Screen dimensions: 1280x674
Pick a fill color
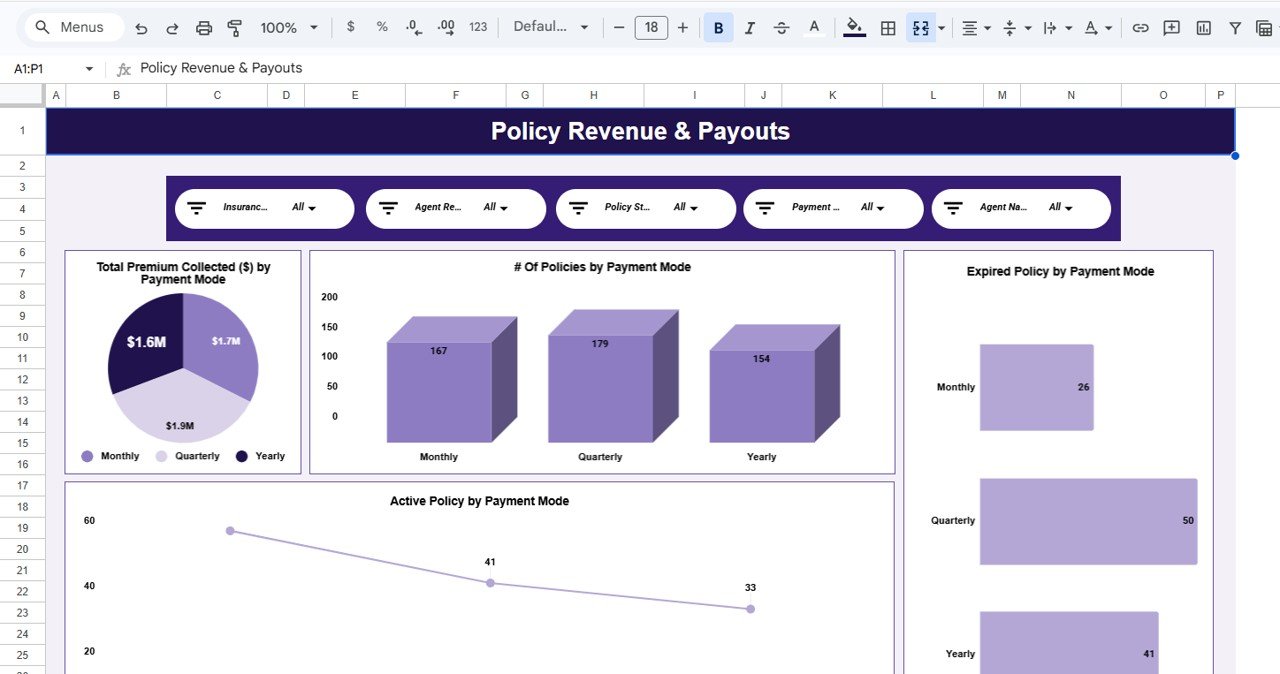[852, 27]
